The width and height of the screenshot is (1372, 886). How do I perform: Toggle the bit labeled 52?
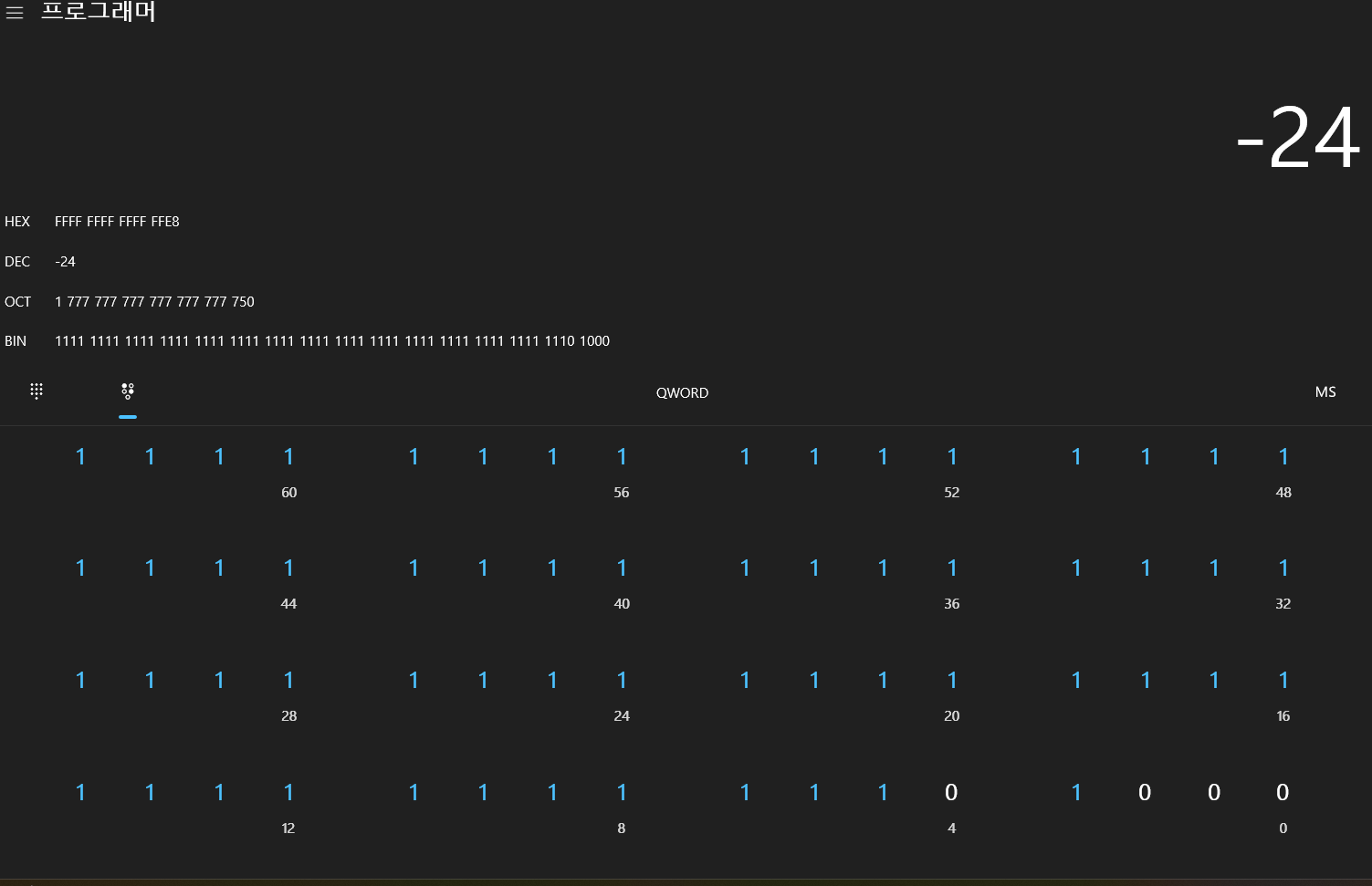(x=952, y=457)
